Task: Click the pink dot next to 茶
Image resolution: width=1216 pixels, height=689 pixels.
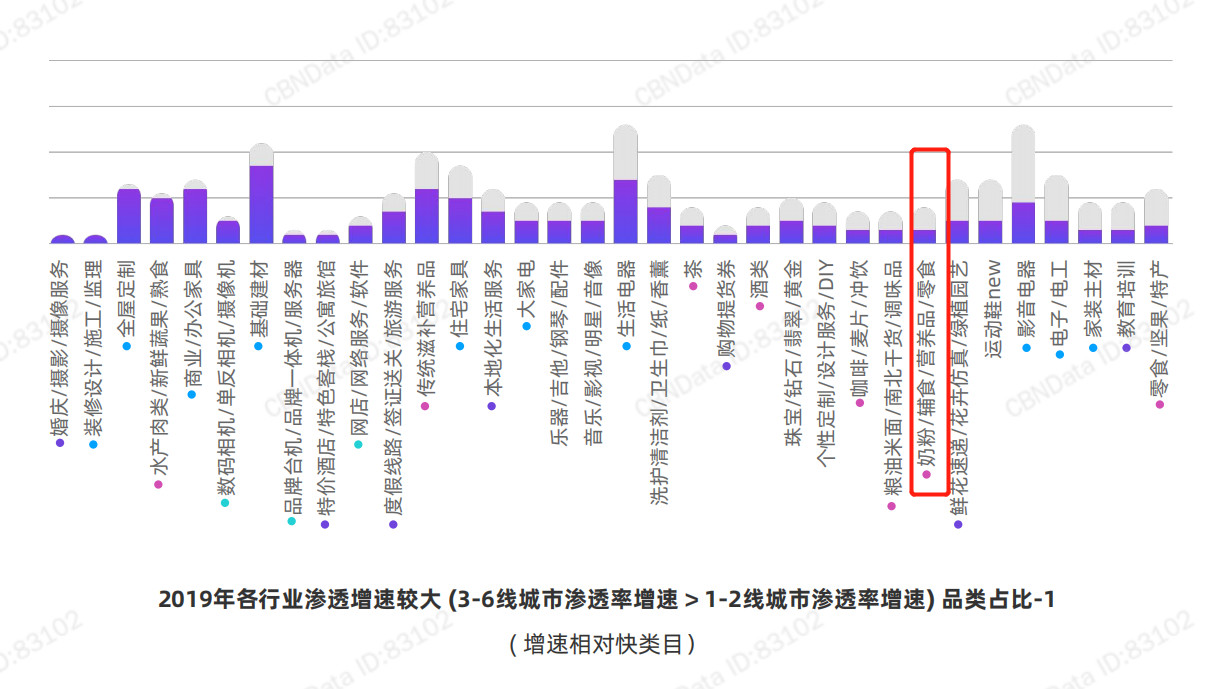Action: (x=692, y=285)
